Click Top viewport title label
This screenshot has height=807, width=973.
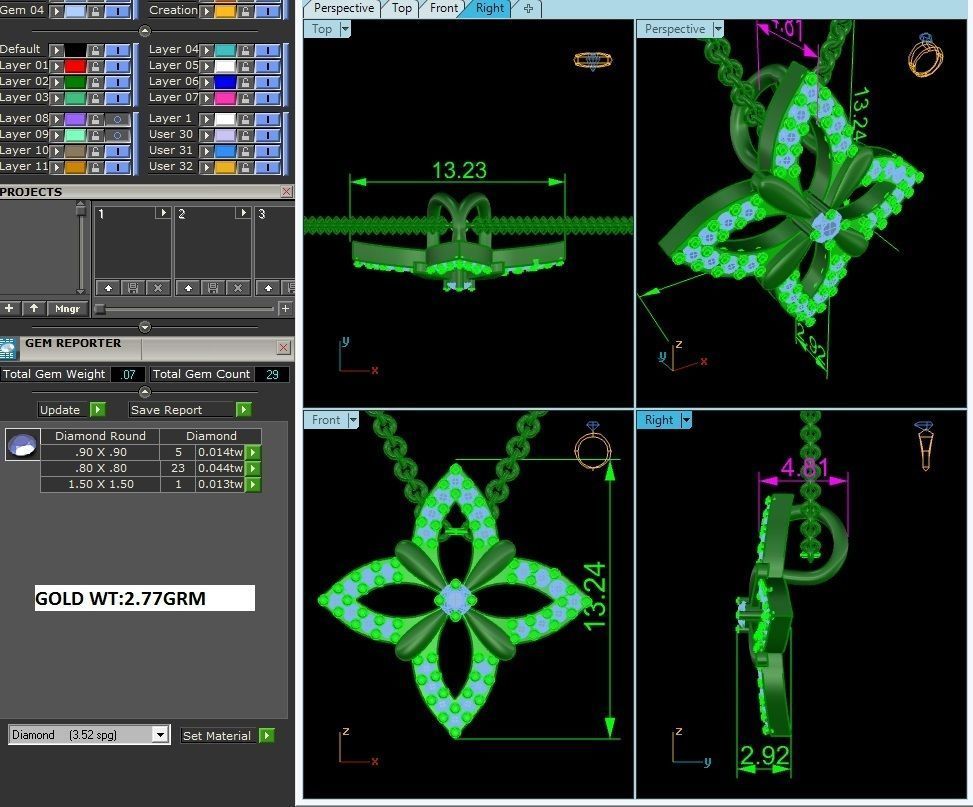coord(321,29)
